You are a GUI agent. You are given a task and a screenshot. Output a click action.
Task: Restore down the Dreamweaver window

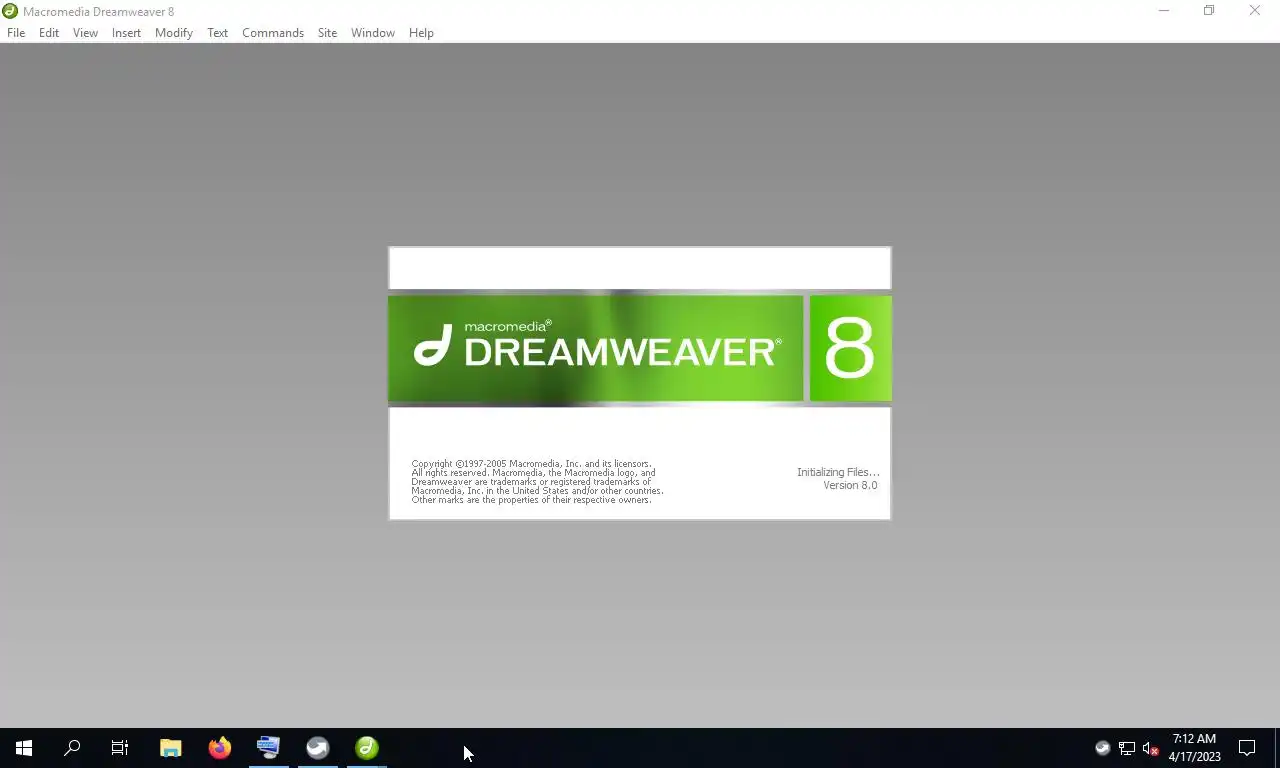pyautogui.click(x=1209, y=11)
